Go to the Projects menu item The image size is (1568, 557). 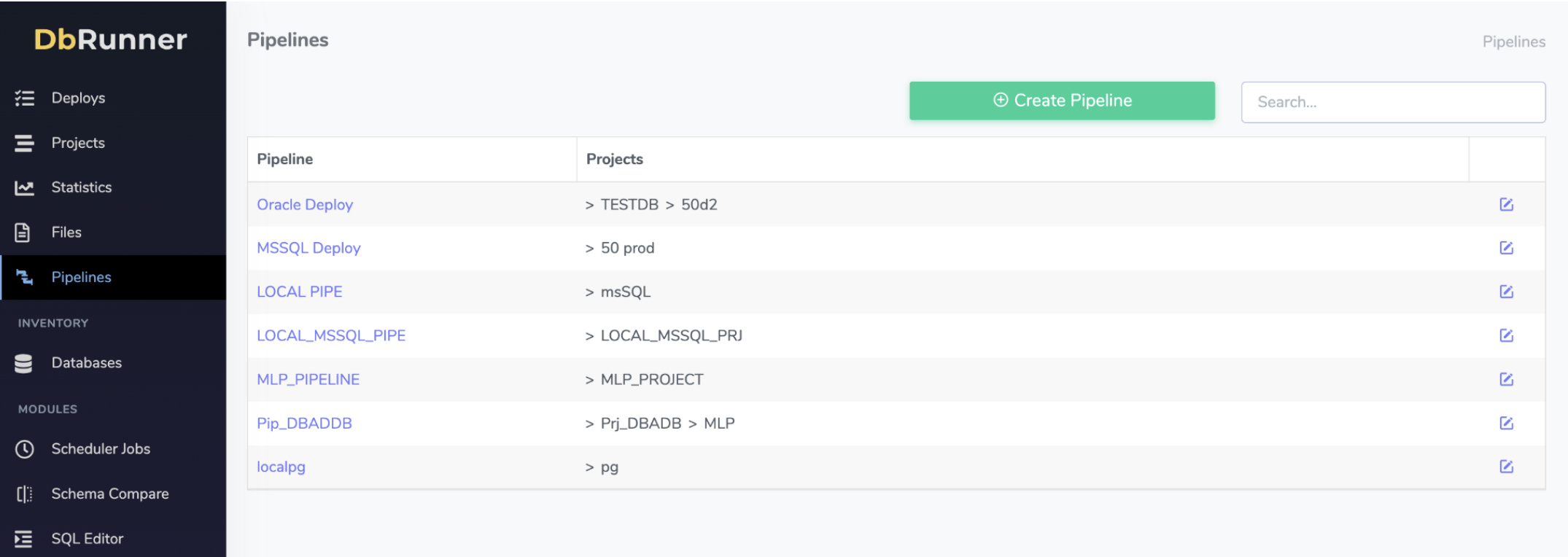tap(78, 143)
